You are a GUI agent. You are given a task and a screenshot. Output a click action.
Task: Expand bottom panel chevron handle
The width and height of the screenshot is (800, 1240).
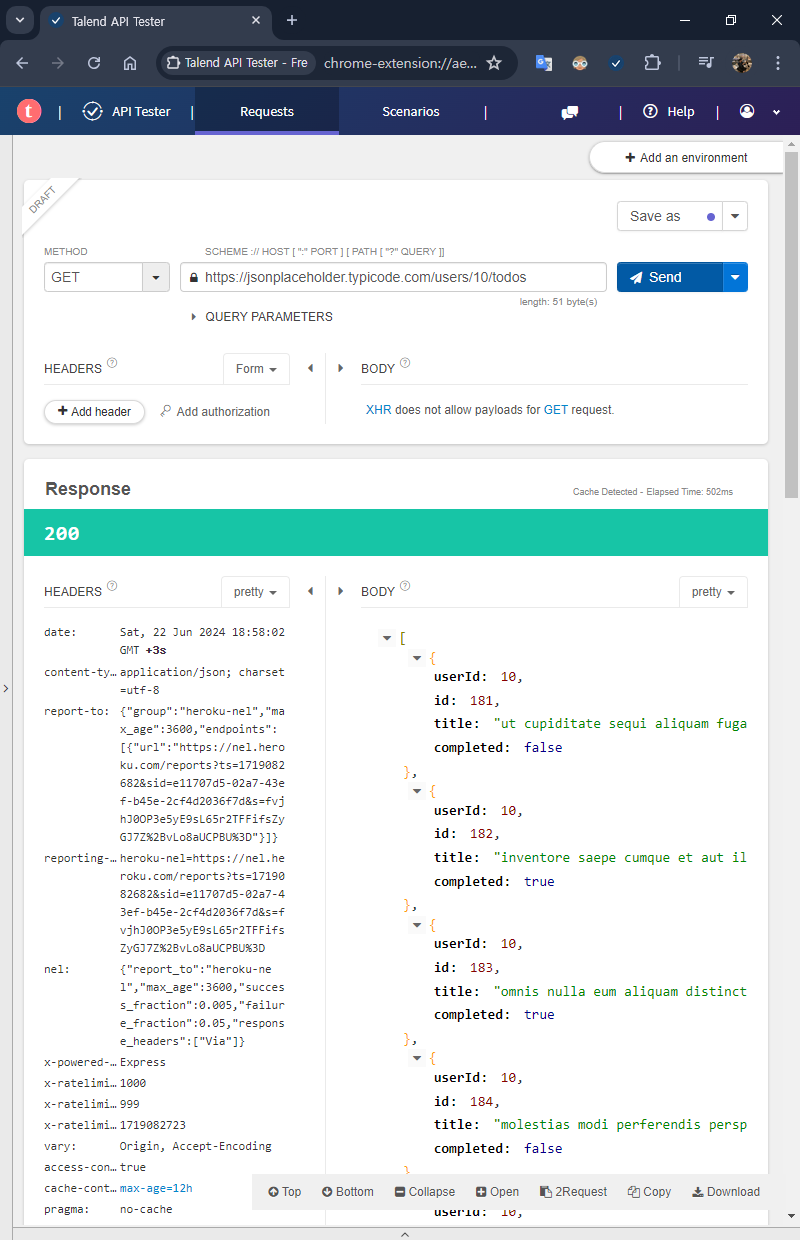tap(405, 1234)
